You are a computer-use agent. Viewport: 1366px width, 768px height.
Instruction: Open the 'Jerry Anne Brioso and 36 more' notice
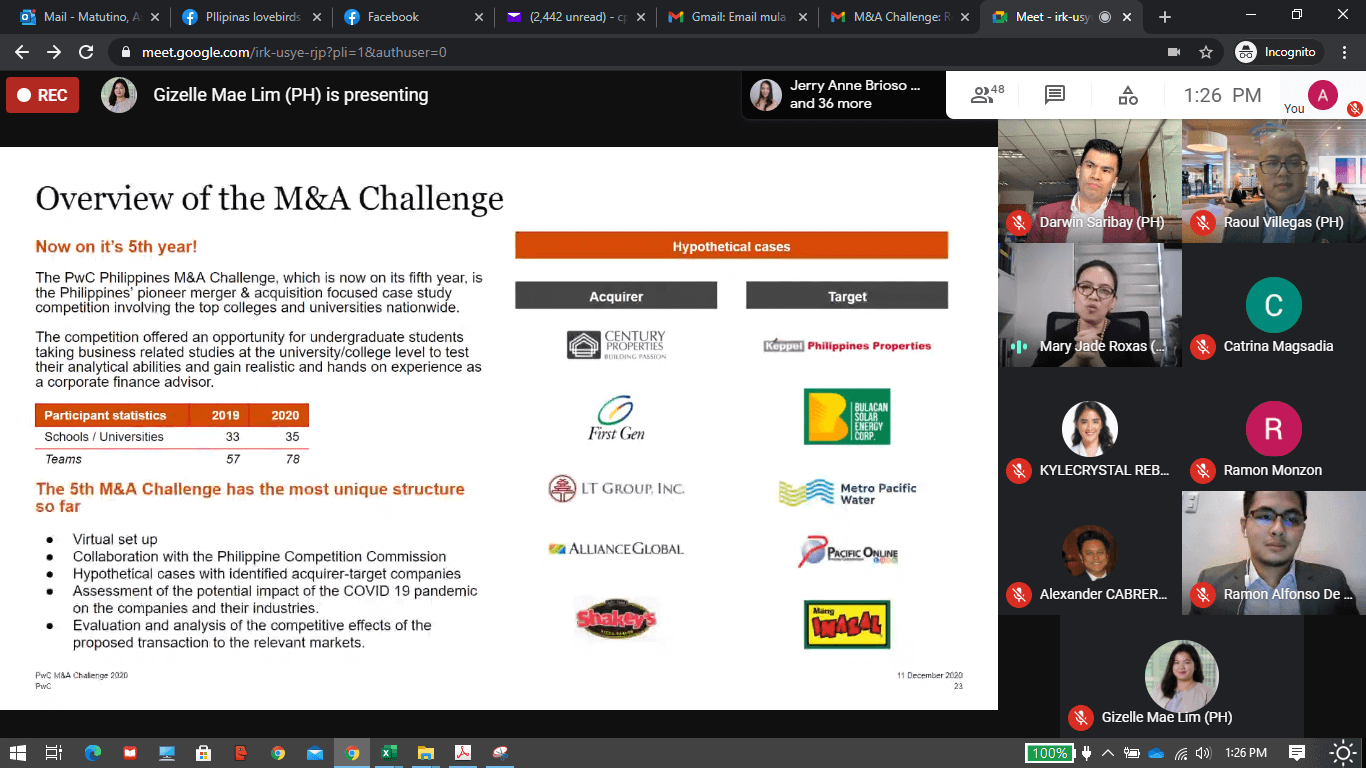coord(845,95)
